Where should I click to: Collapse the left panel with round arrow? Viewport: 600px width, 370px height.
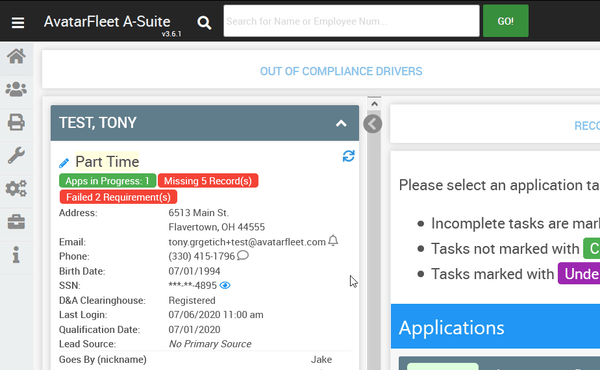372,124
